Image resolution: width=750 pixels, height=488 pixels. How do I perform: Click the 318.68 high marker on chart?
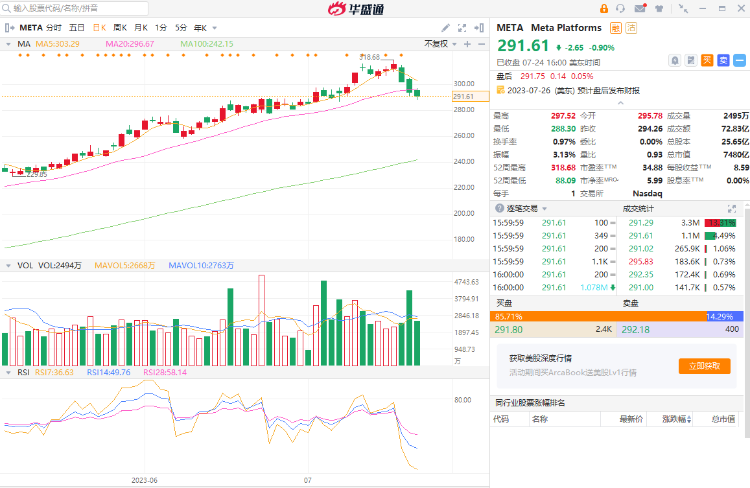(370, 57)
